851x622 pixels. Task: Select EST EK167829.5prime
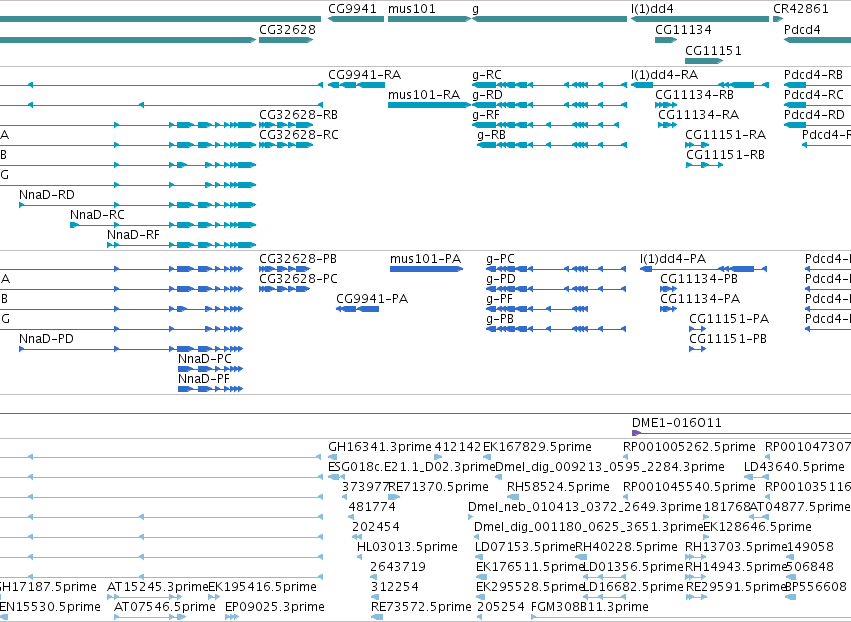pos(537,447)
